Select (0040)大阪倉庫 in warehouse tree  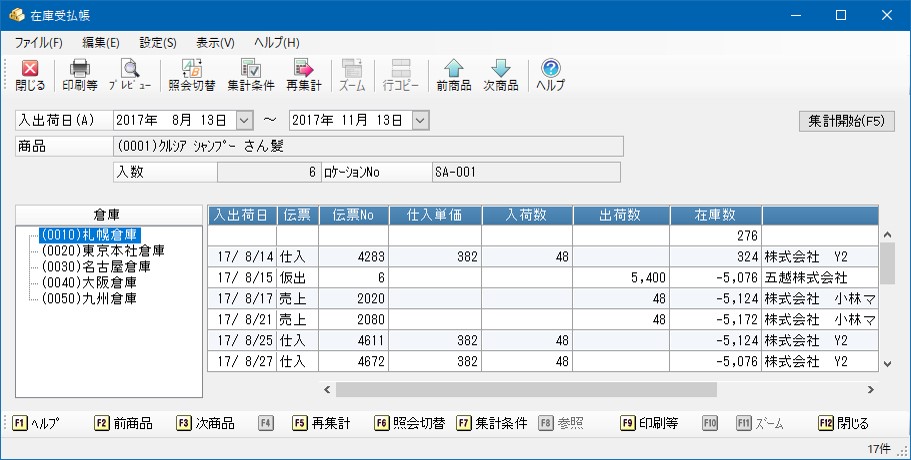pyautogui.click(x=89, y=283)
